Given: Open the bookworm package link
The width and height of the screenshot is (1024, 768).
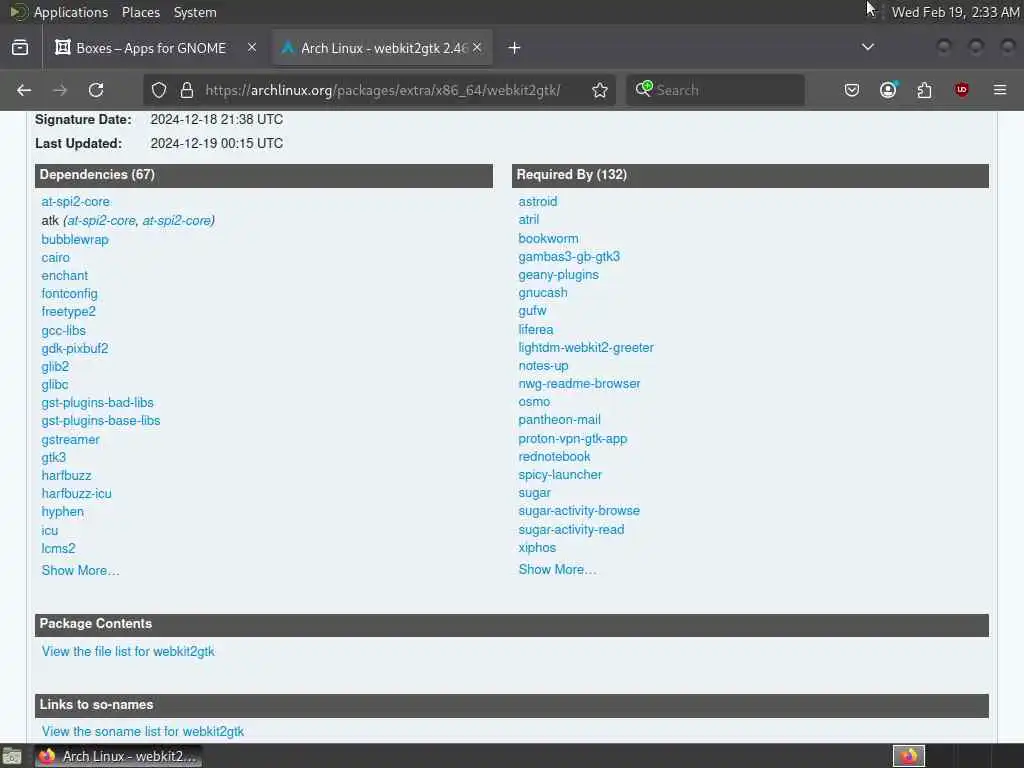Looking at the screenshot, I should pos(548,238).
